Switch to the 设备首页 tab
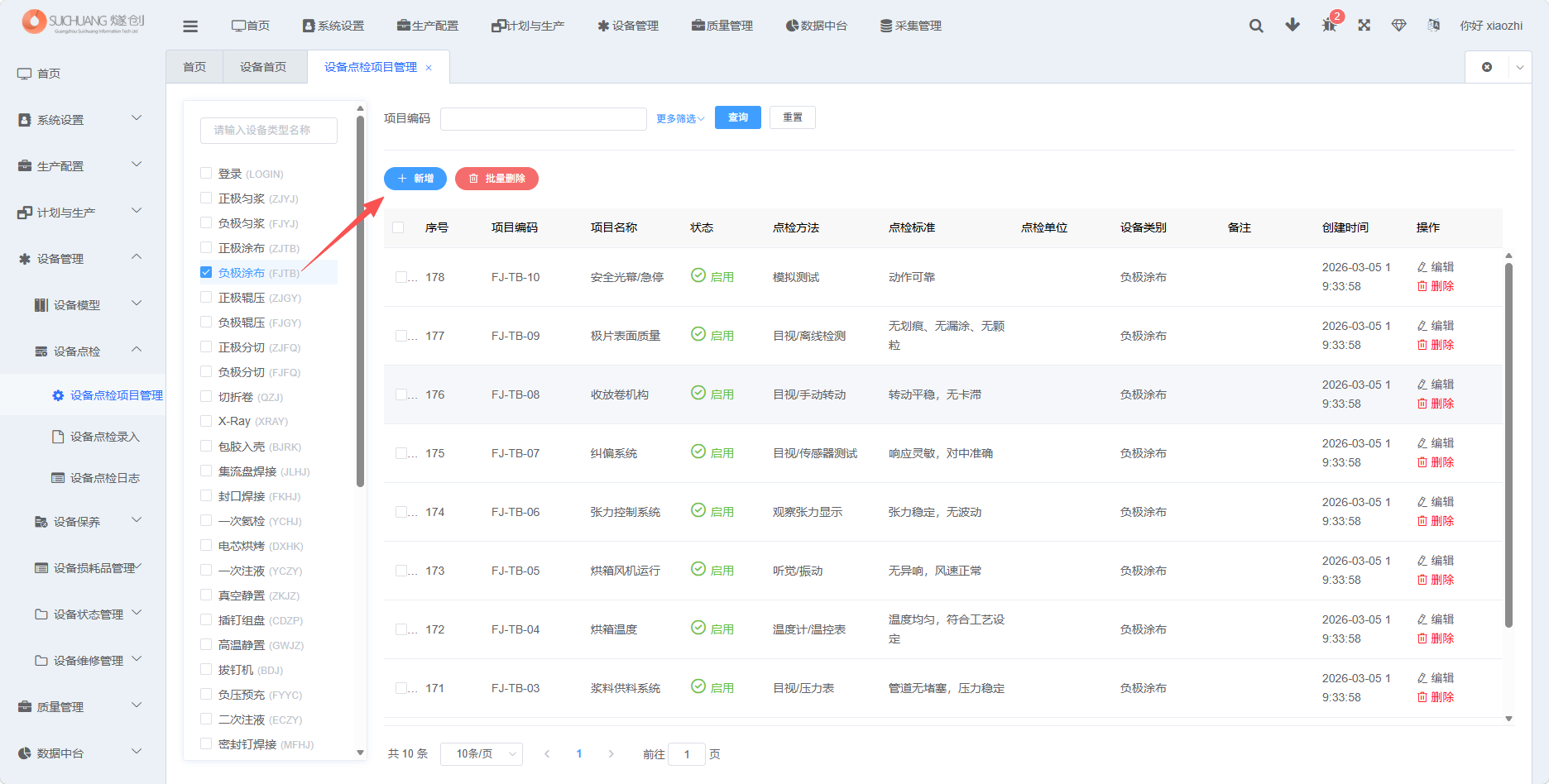 [x=263, y=67]
